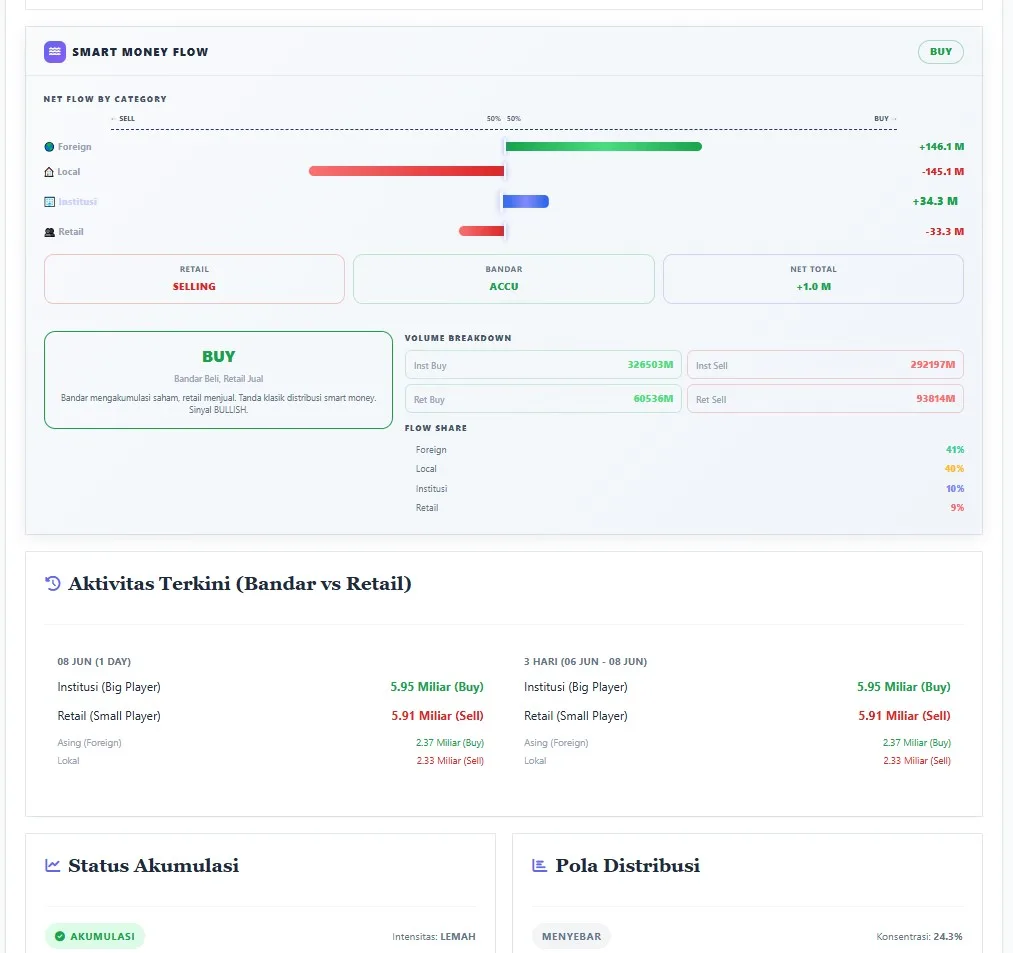Image resolution: width=1013 pixels, height=953 pixels.
Task: Click the Aktivitas Terkini history icon
Action: [53, 583]
